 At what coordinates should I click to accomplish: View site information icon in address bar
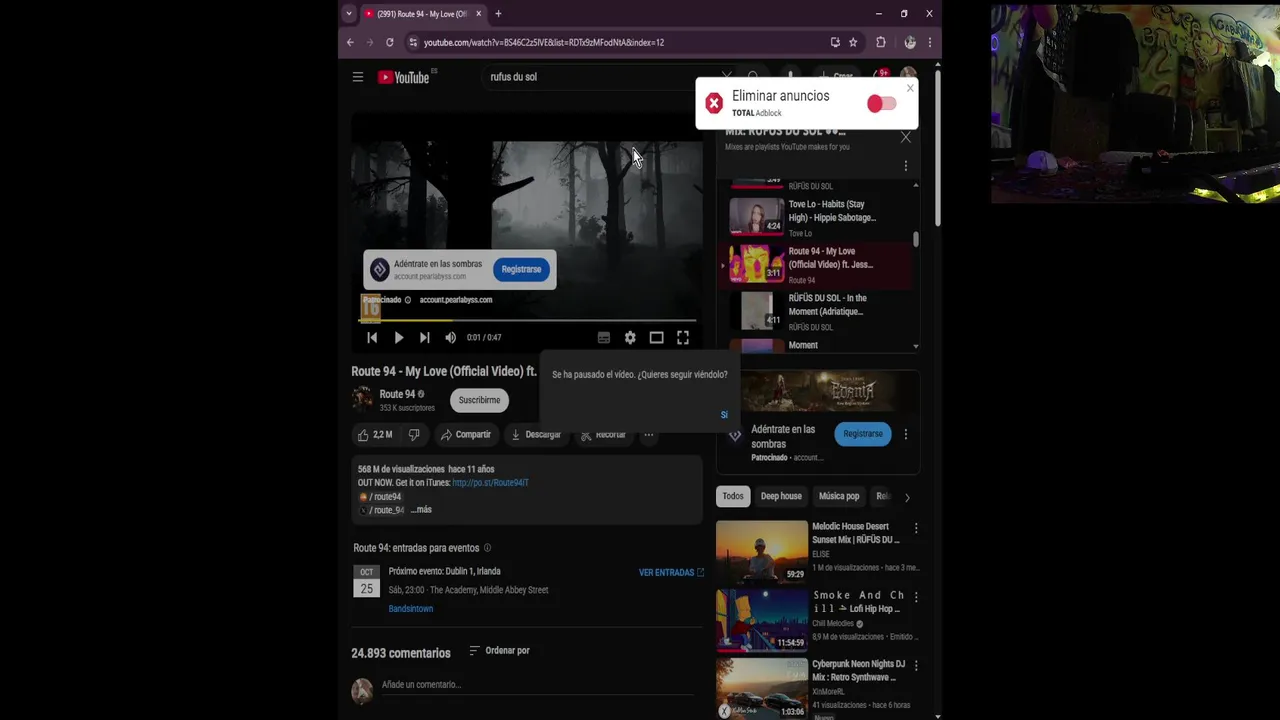pos(413,42)
